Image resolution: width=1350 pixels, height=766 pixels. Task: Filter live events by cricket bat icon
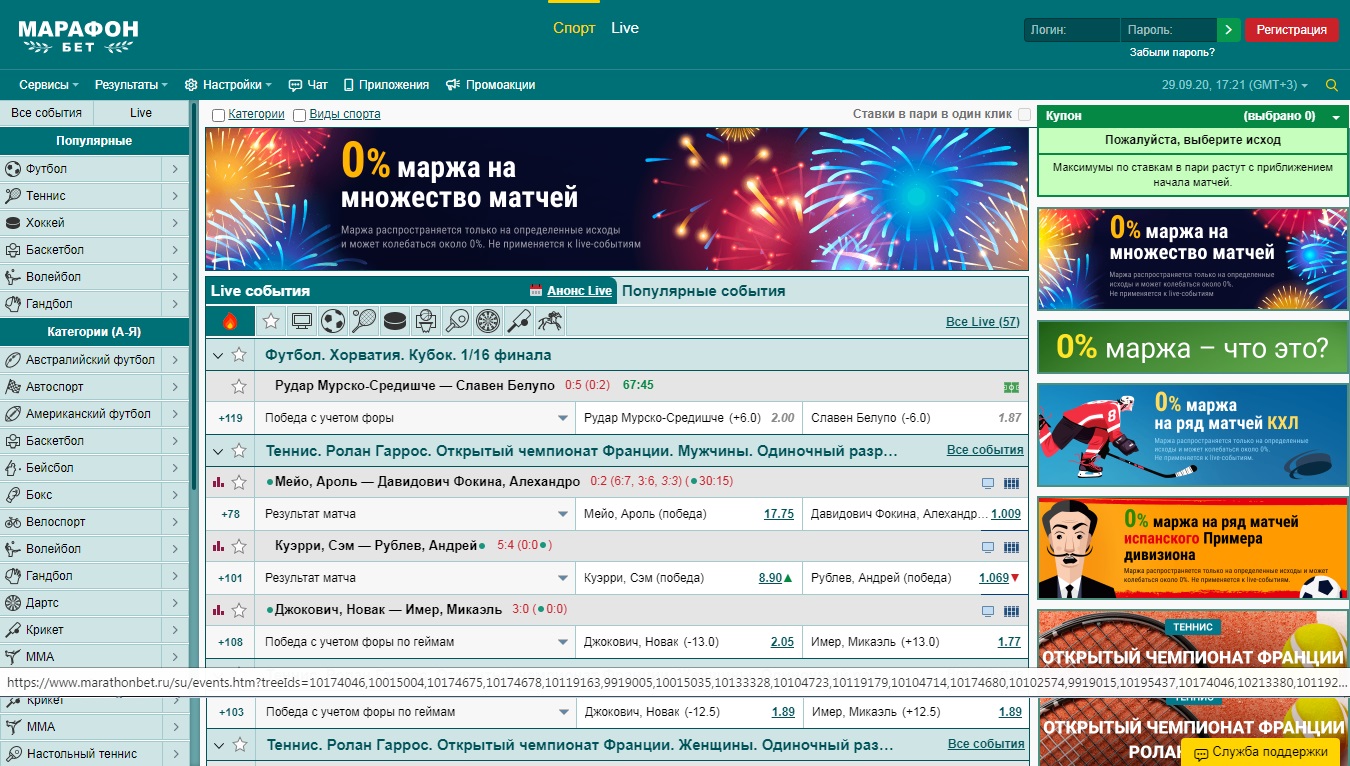(x=519, y=321)
